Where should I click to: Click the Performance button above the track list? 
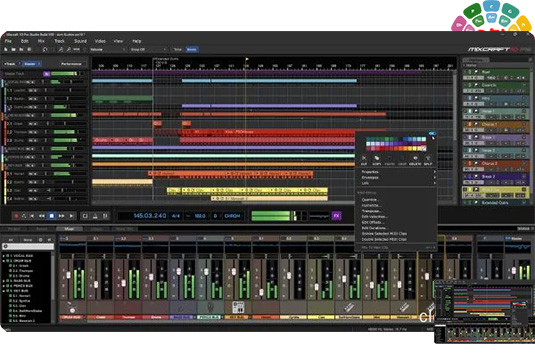point(71,64)
